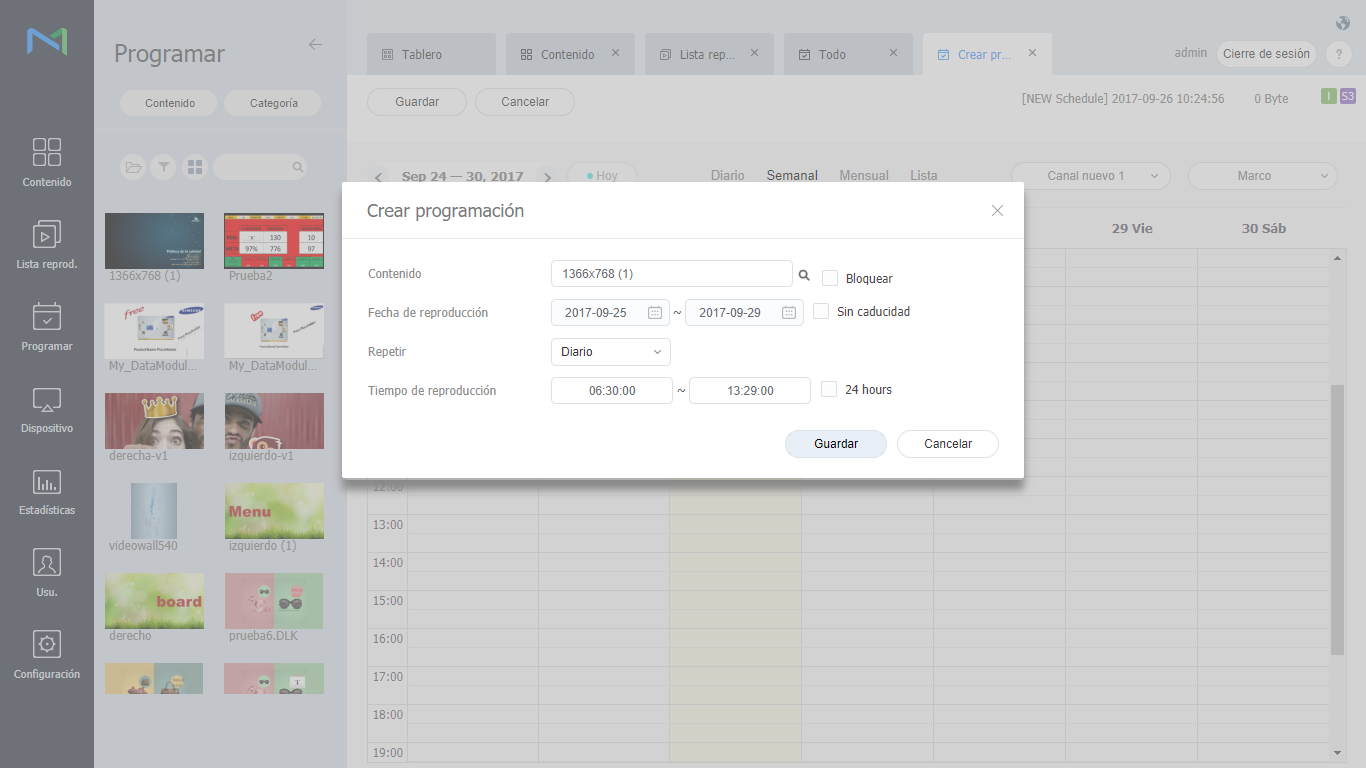The image size is (1366, 768).
Task: Select the prueba6.DLK thumbnail
Action: [274, 601]
